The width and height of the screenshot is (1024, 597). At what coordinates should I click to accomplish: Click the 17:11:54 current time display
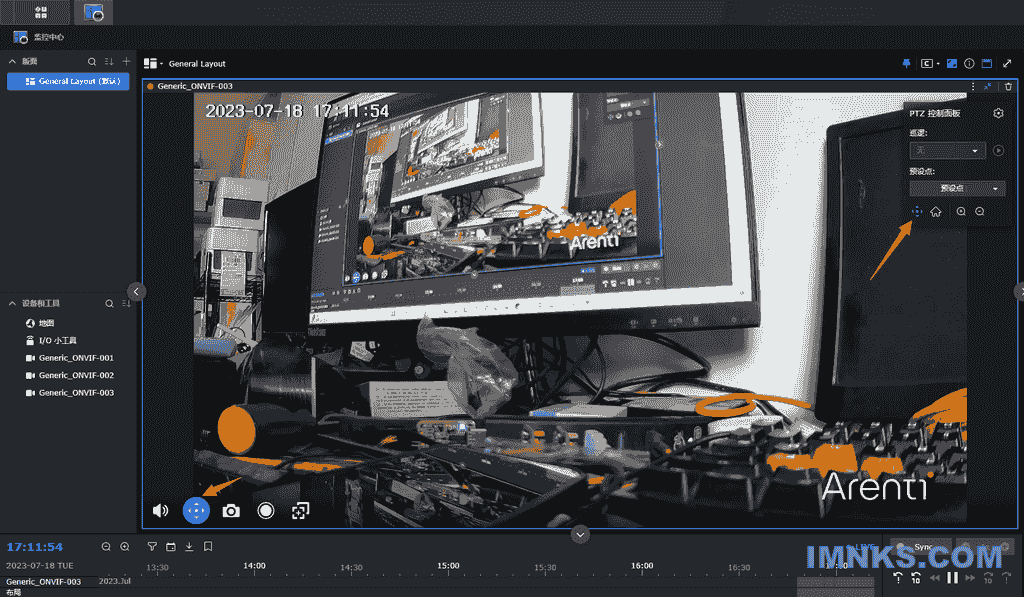(x=35, y=547)
